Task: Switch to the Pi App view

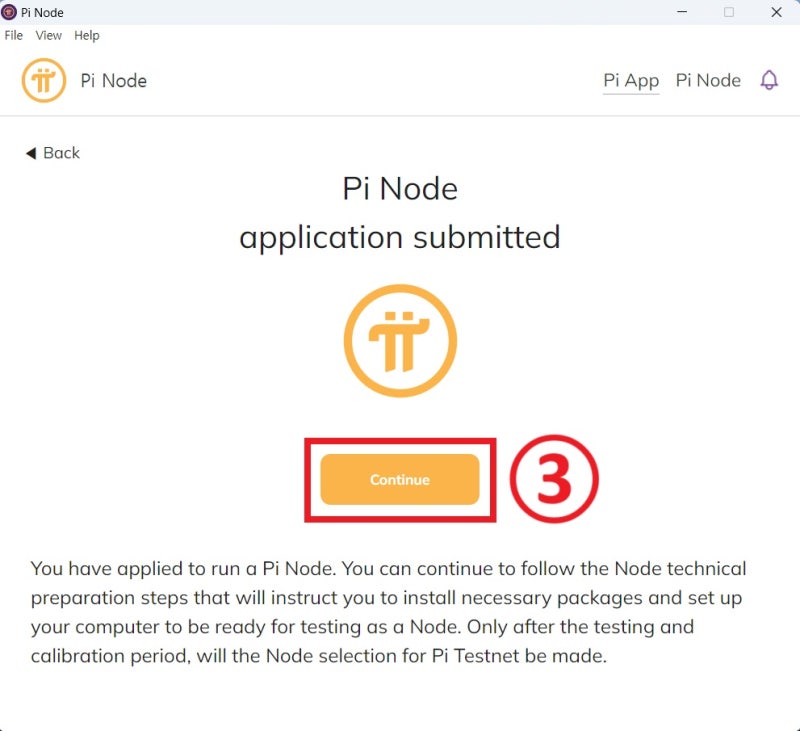Action: 630,80
